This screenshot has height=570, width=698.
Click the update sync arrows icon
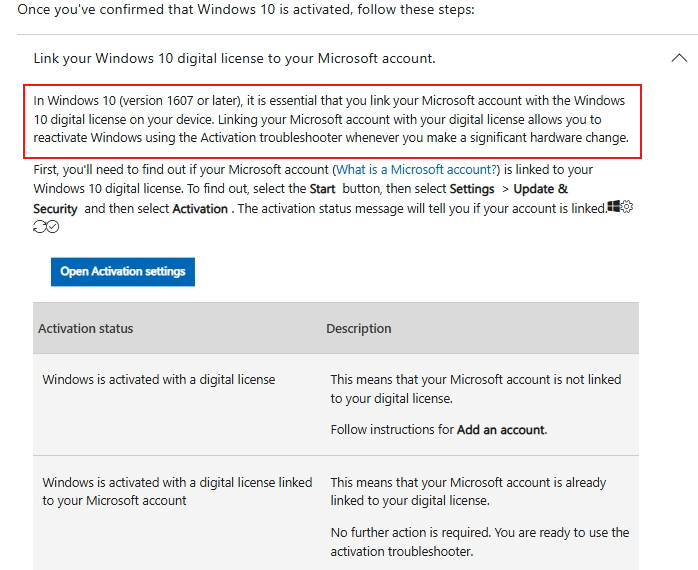coord(40,227)
